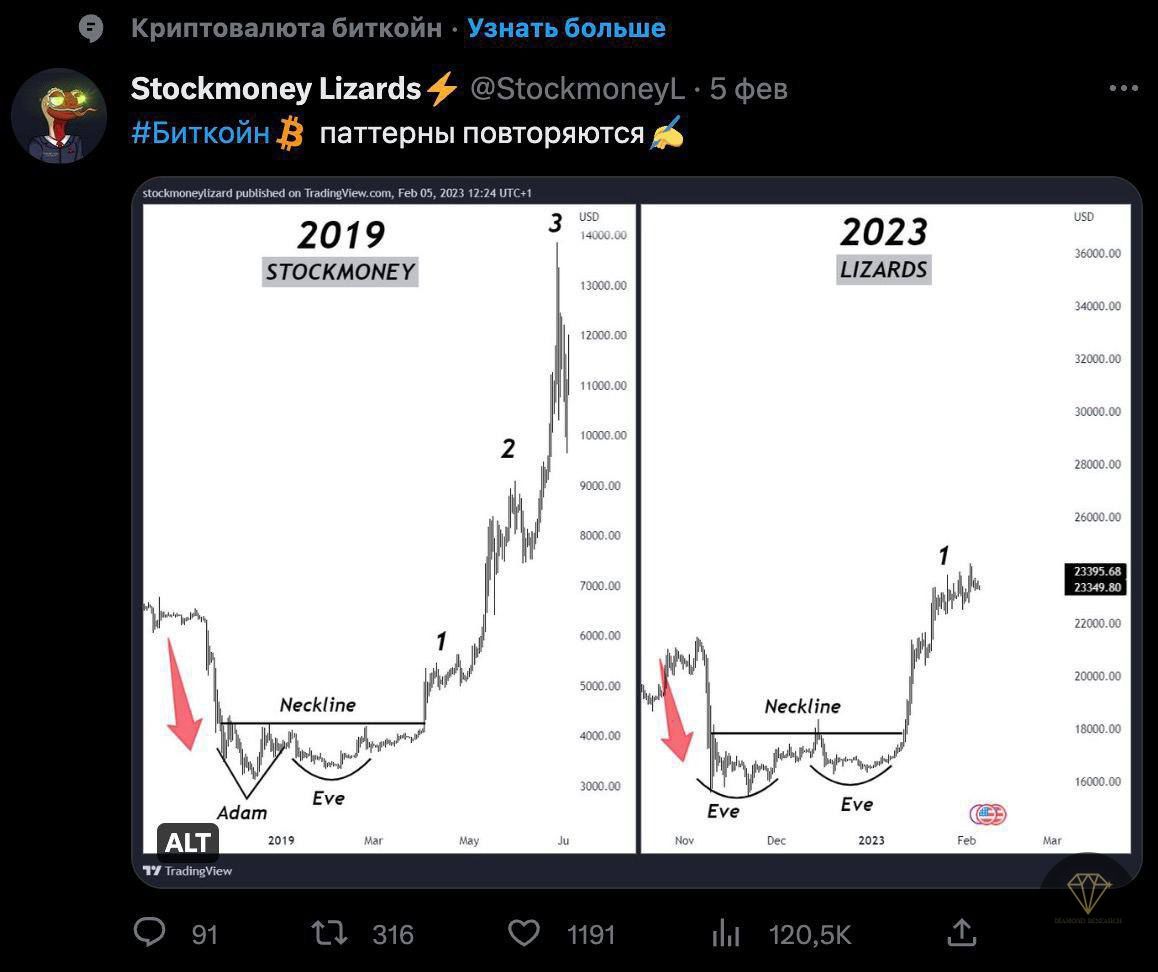
Task: Click the Узнать больше link
Action: pos(566,28)
